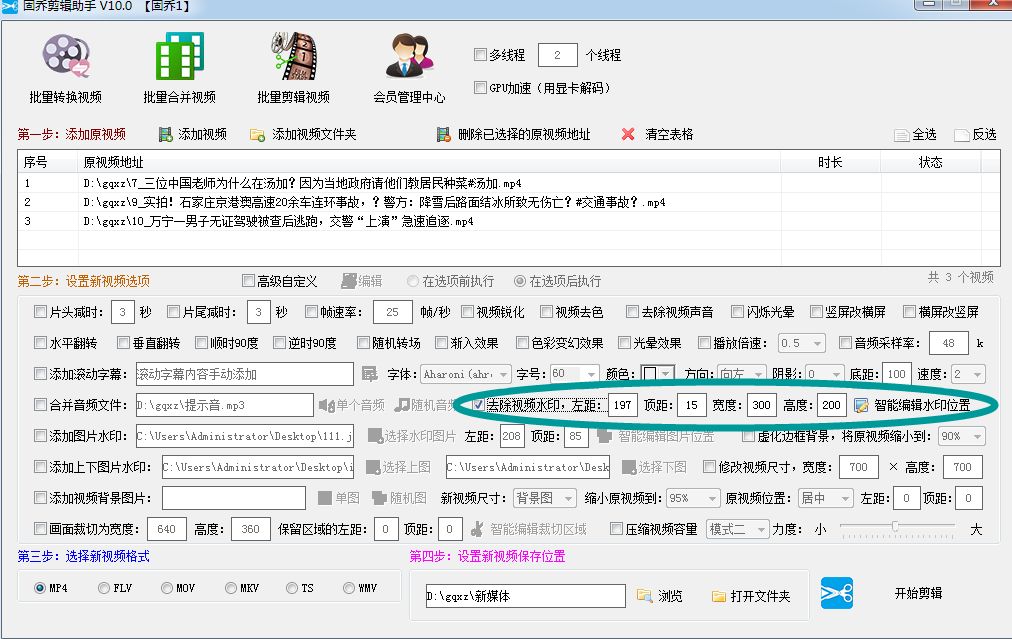Click the 添加视频文件夹 folder icon
Viewport: 1012px width, 639px height.
pos(257,134)
